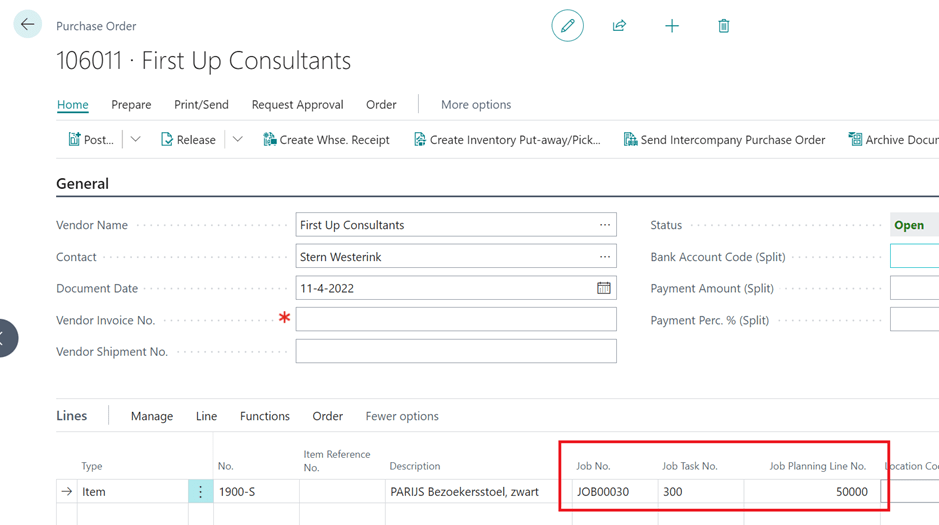The width and height of the screenshot is (939, 525).
Task: Open the Contact field lookup ellipsis
Action: (605, 257)
